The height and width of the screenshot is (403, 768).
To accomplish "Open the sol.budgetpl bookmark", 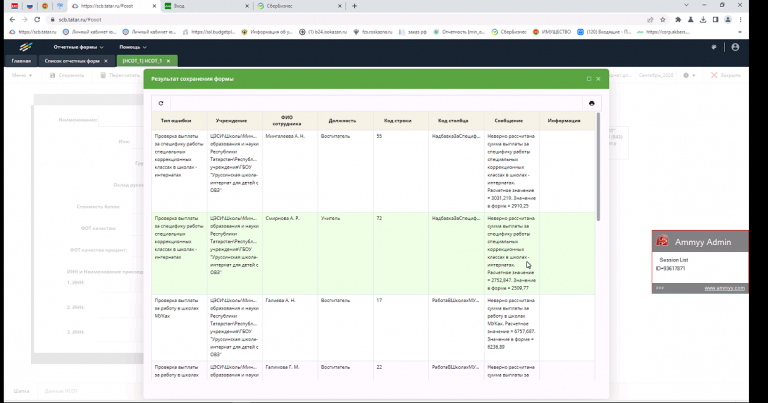I will tap(209, 32).
